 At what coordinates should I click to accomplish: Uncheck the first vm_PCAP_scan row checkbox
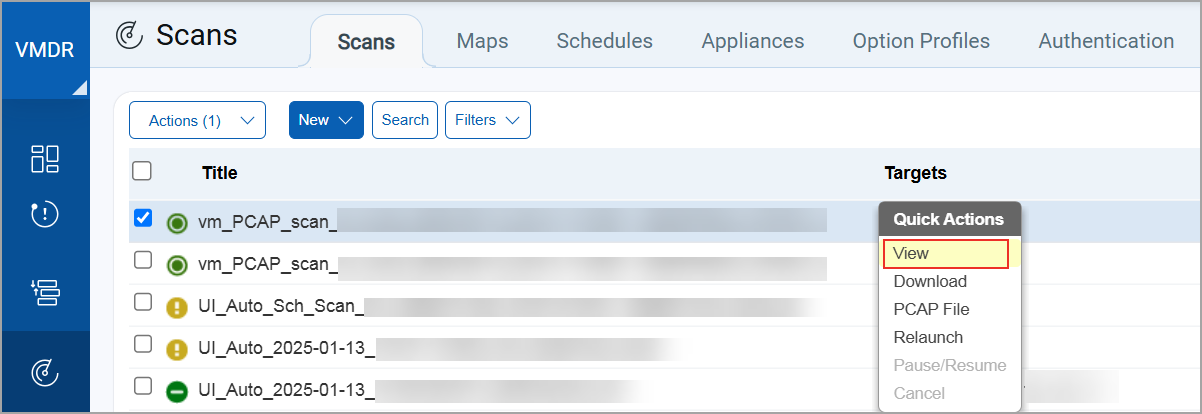(143, 218)
